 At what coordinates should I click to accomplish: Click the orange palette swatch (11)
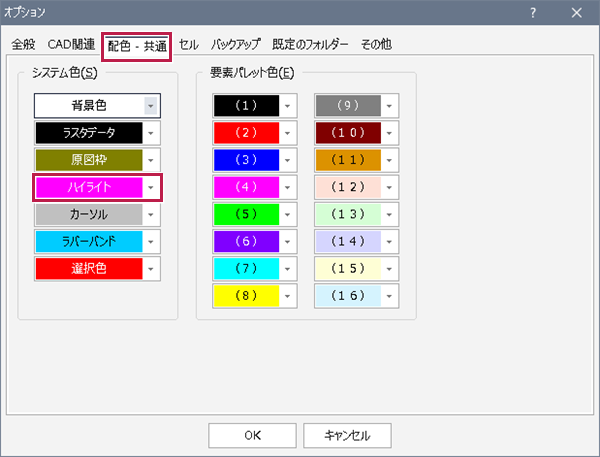click(347, 159)
